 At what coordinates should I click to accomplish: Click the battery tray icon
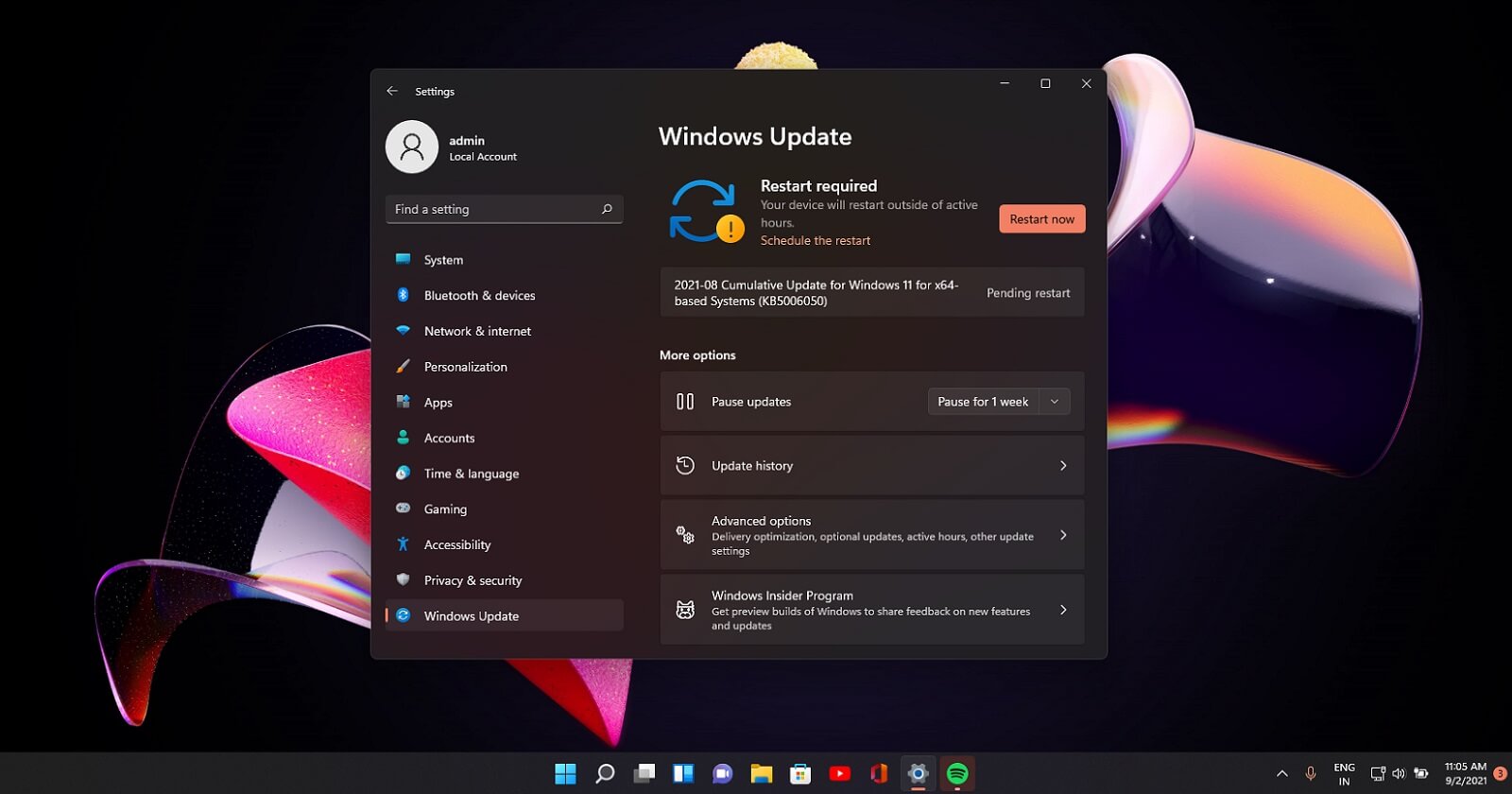click(1420, 774)
